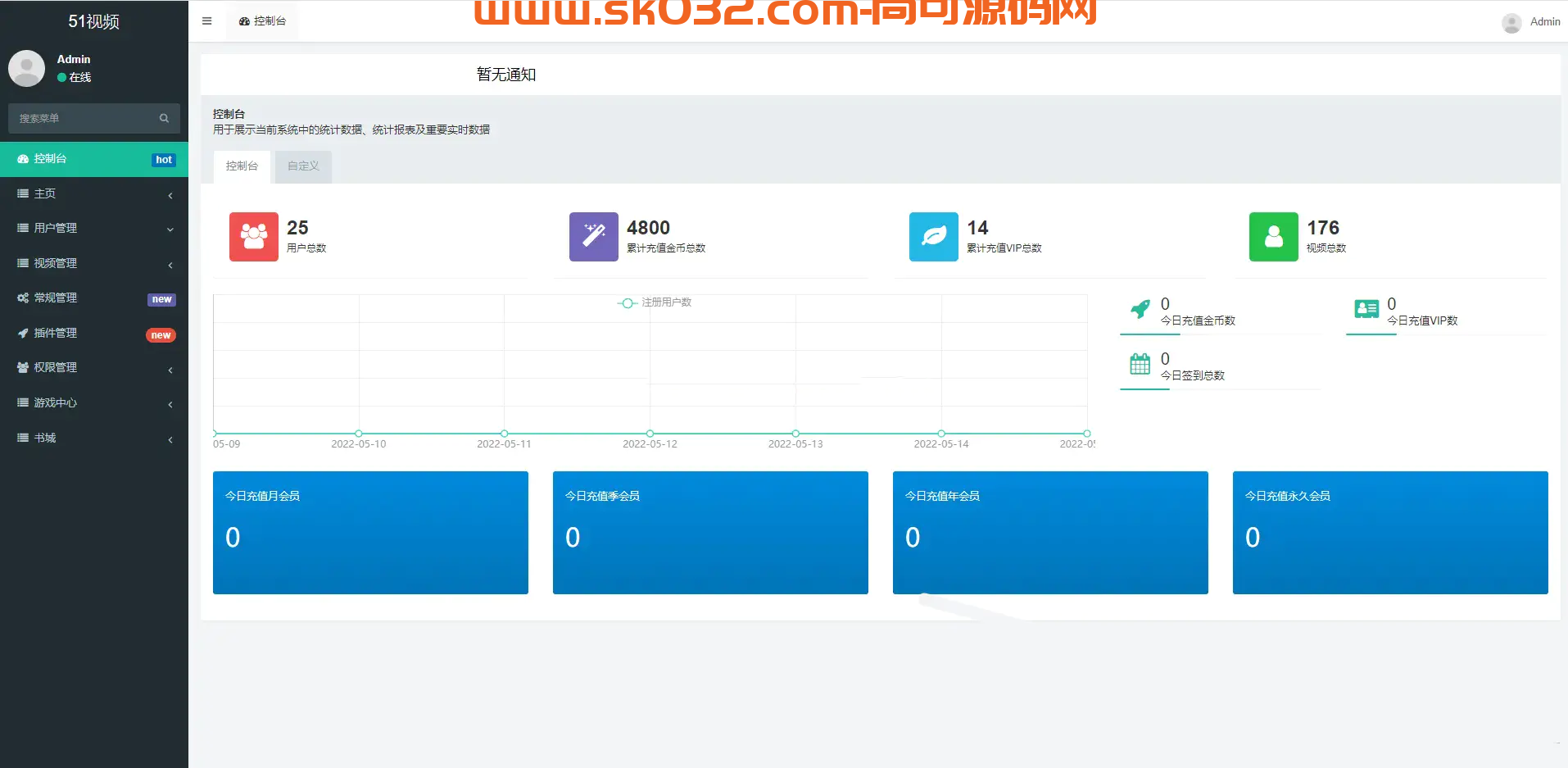Click the 25 user total value
Image resolution: width=1568 pixels, height=768 pixels.
coord(297,228)
